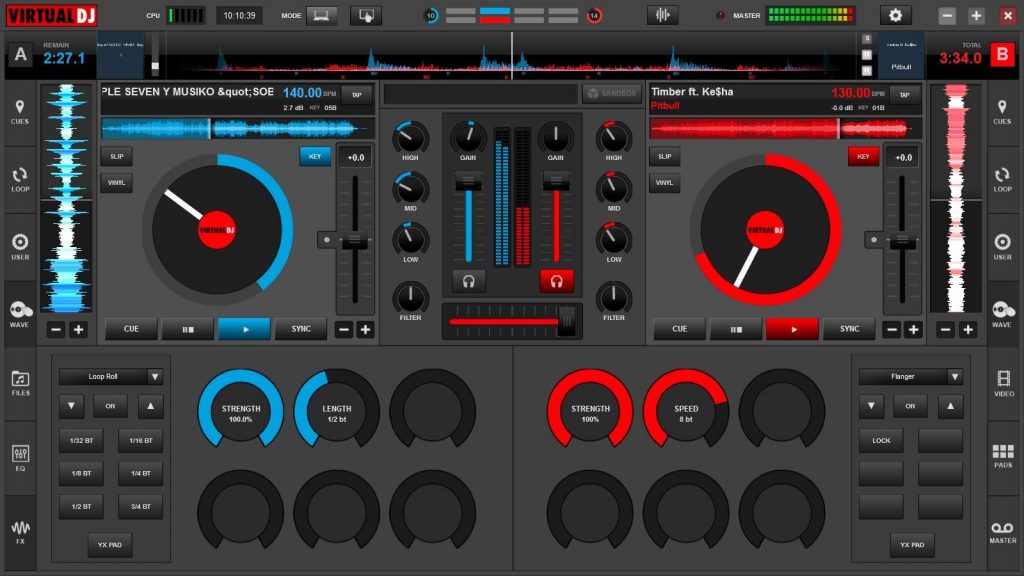
Task: Open the FX panel icon
Action: (20, 532)
